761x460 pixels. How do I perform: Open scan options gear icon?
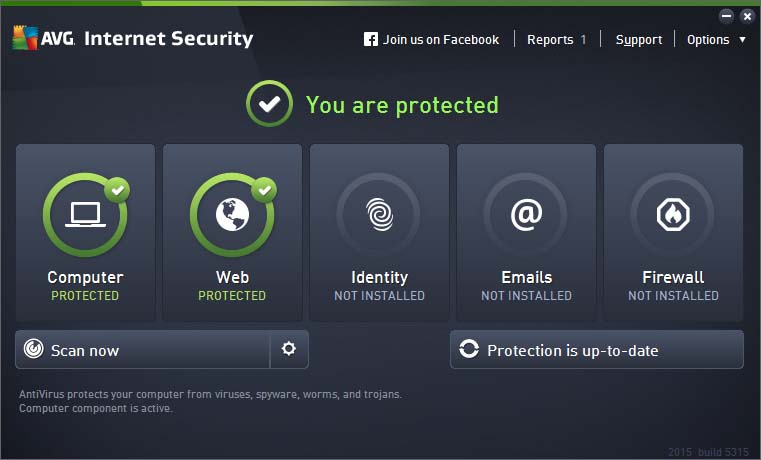pyautogui.click(x=289, y=348)
